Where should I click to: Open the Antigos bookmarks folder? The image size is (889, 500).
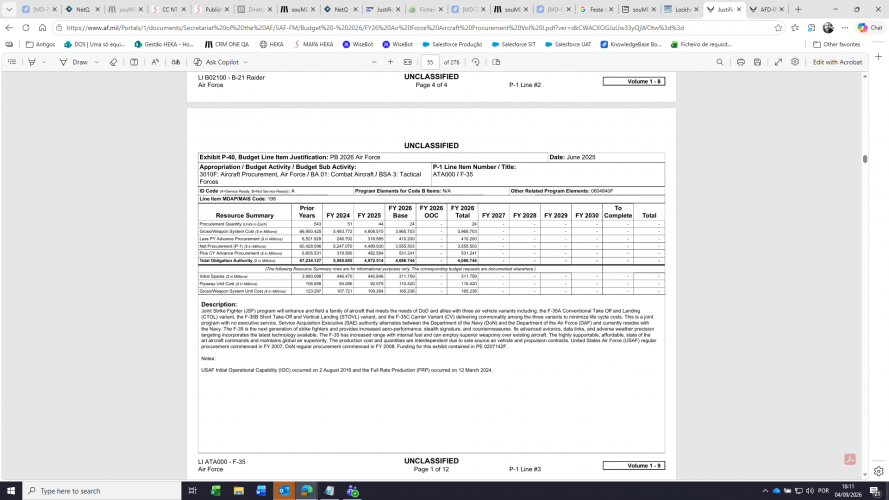tap(40, 44)
